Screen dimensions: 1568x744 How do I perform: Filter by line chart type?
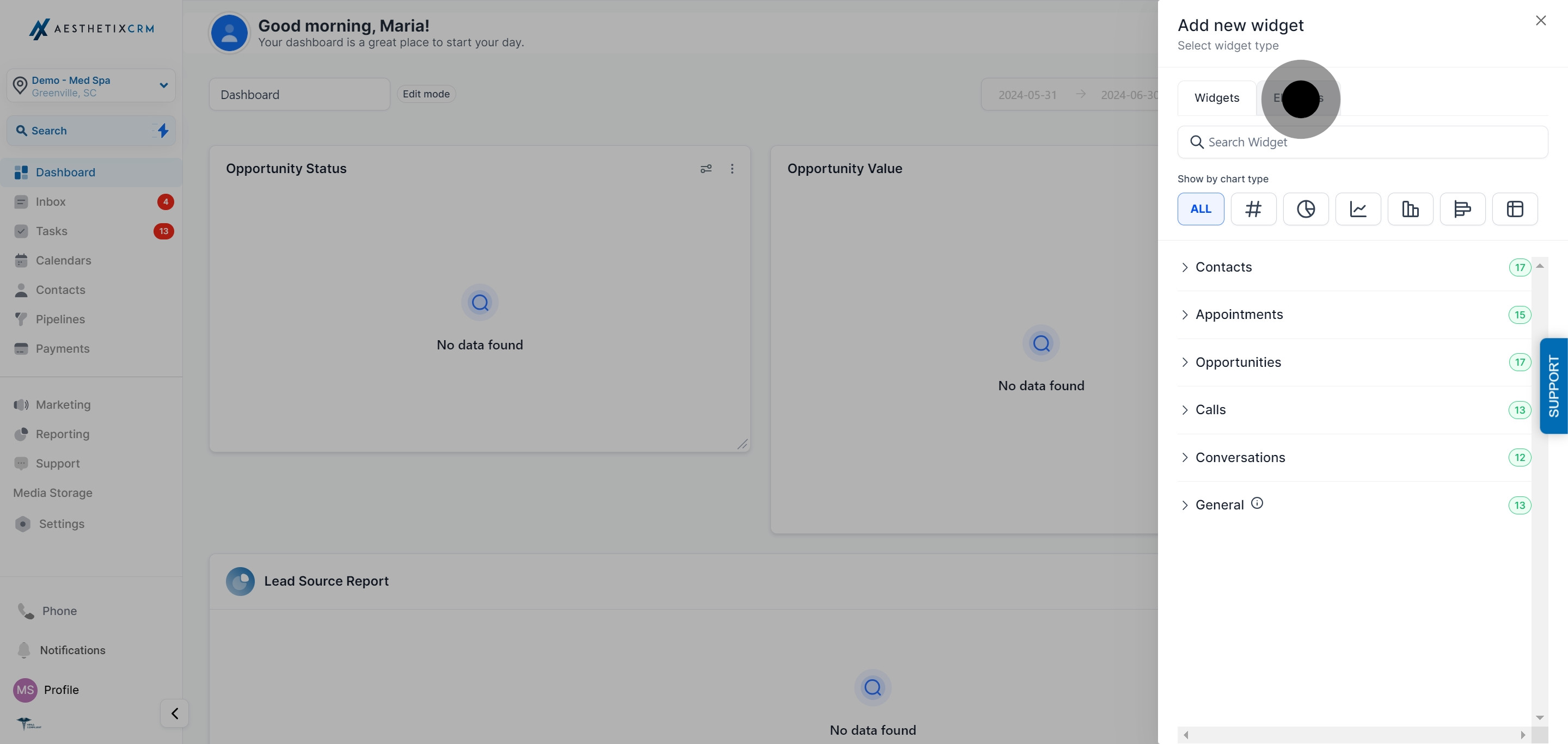click(1358, 208)
